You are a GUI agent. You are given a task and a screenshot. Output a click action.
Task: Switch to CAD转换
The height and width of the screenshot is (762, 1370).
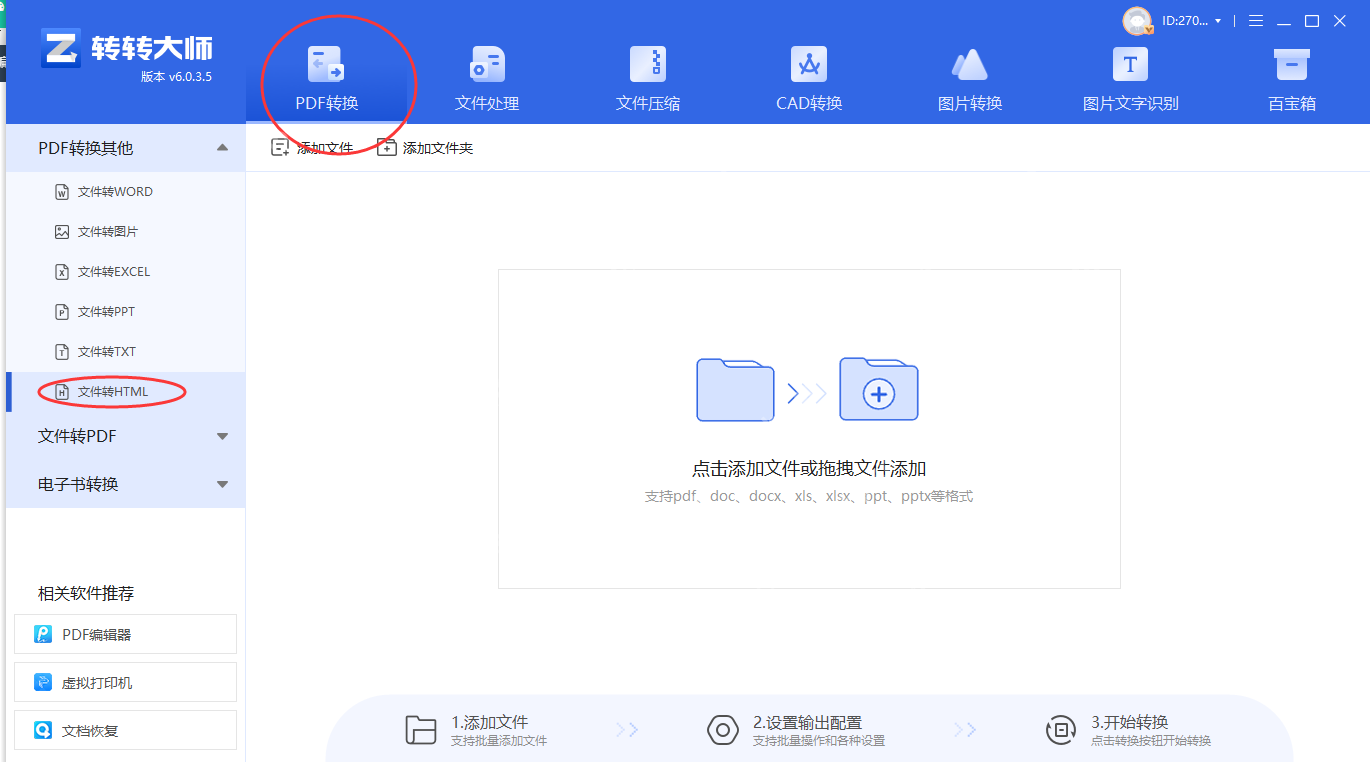pos(808,75)
